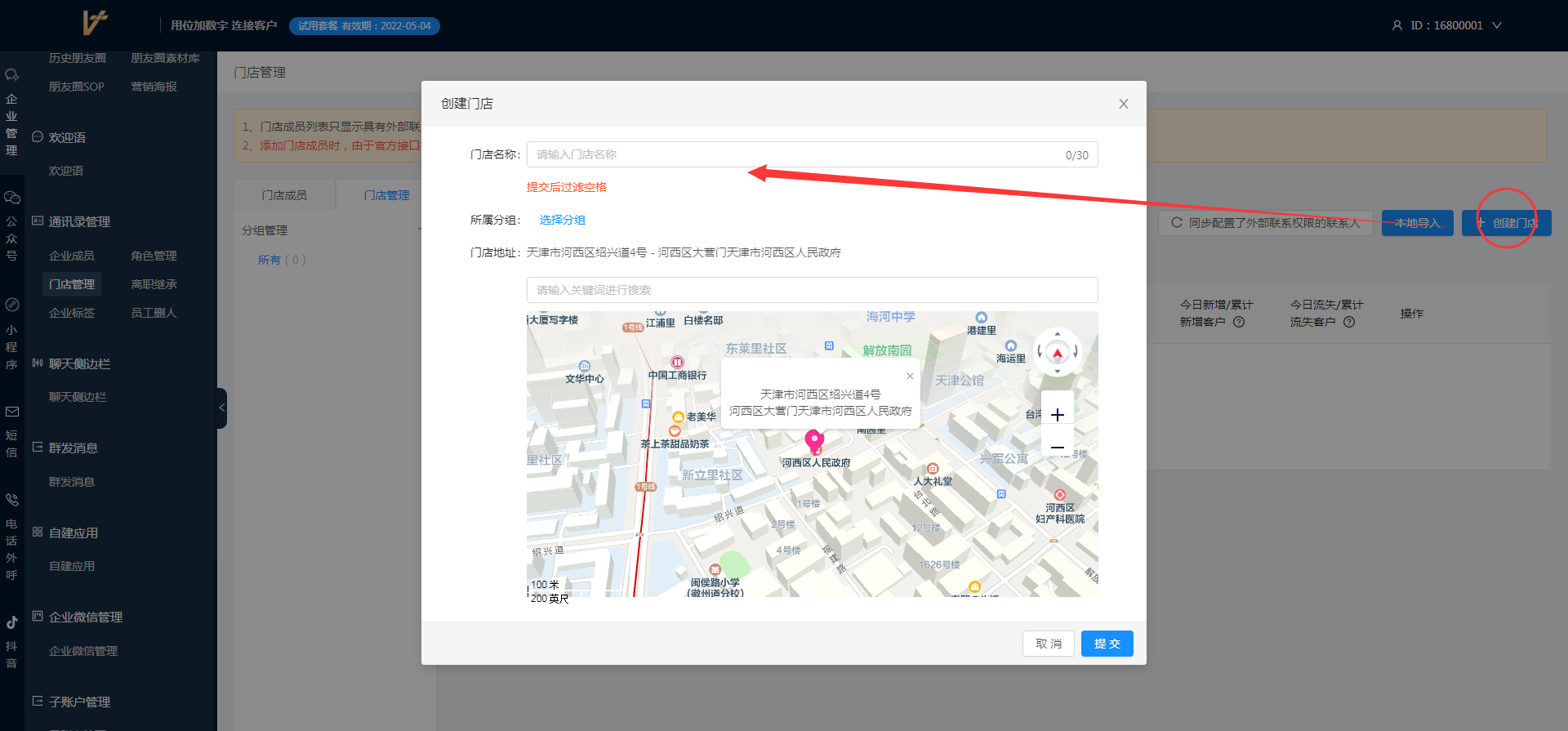
Task: Zoom in on the map with plus
Action: pos(1057,415)
